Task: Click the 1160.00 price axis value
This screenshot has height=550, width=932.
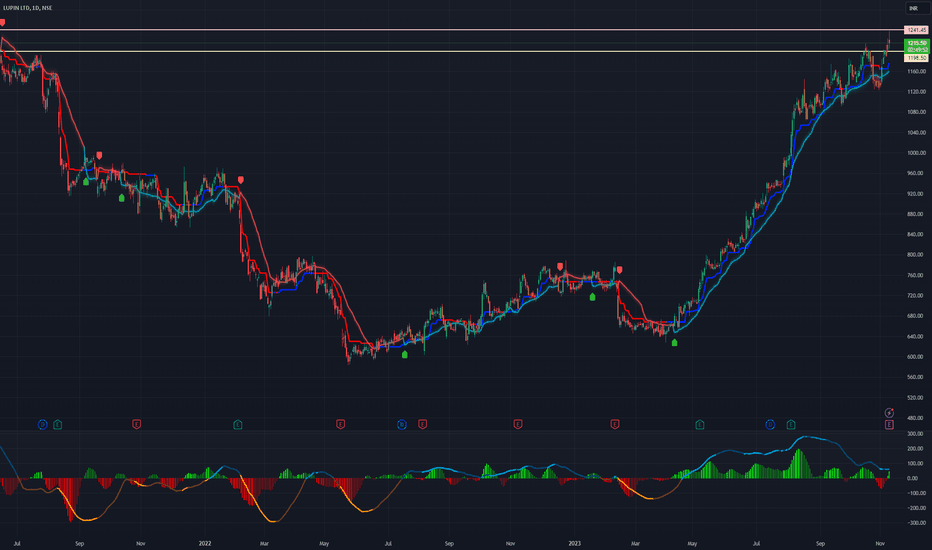Action: click(x=916, y=71)
